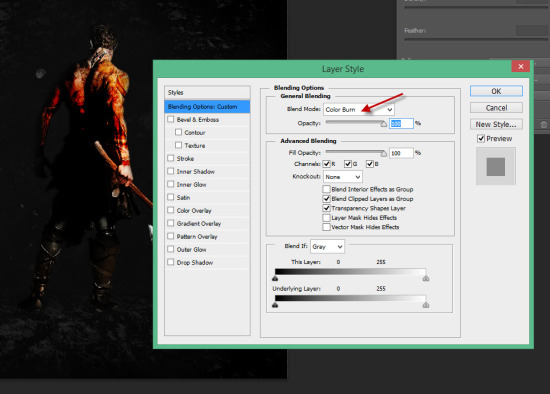
Task: Click the New Style... button
Action: pyautogui.click(x=496, y=124)
